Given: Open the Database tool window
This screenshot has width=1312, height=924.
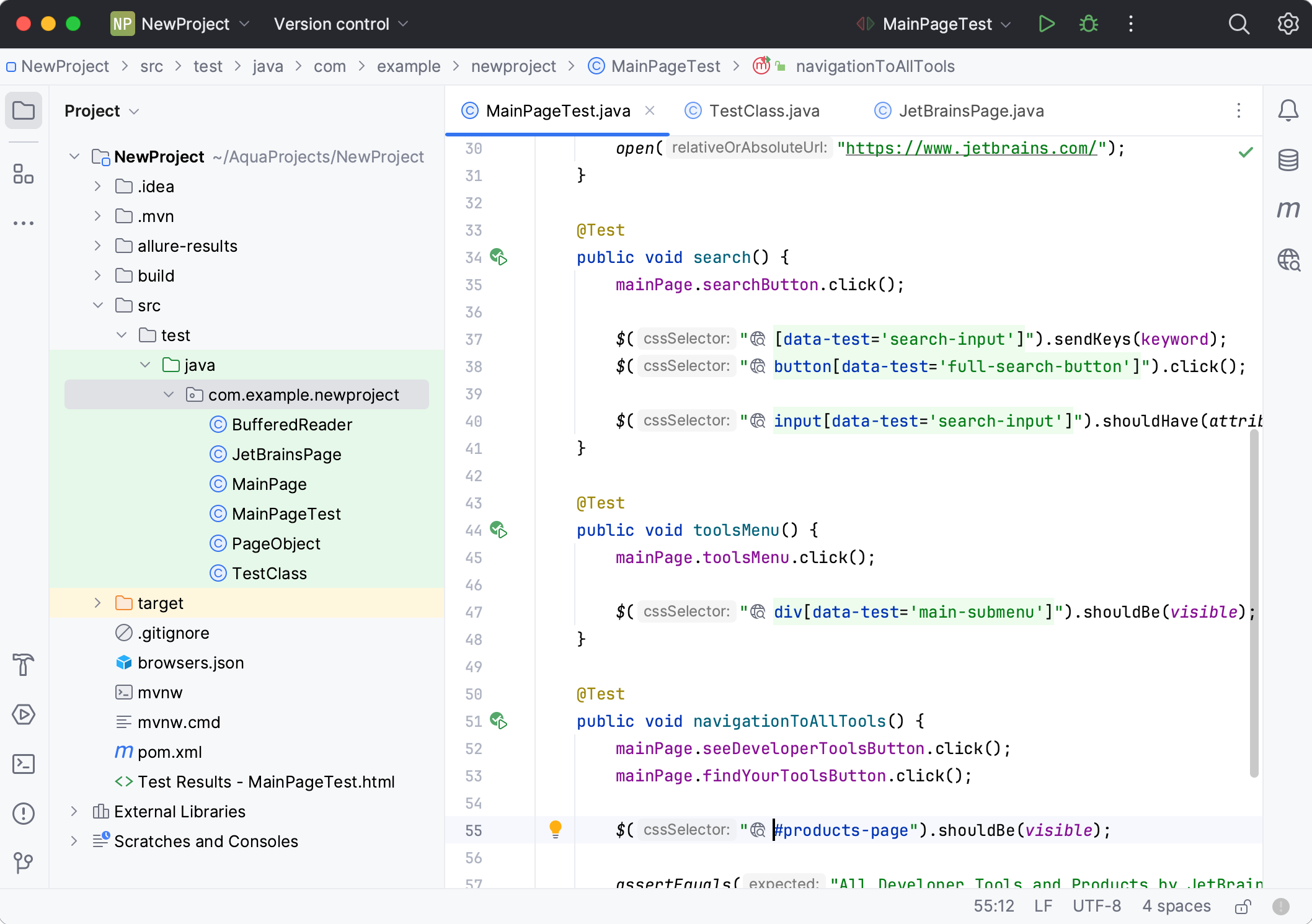Looking at the screenshot, I should tap(1288, 160).
